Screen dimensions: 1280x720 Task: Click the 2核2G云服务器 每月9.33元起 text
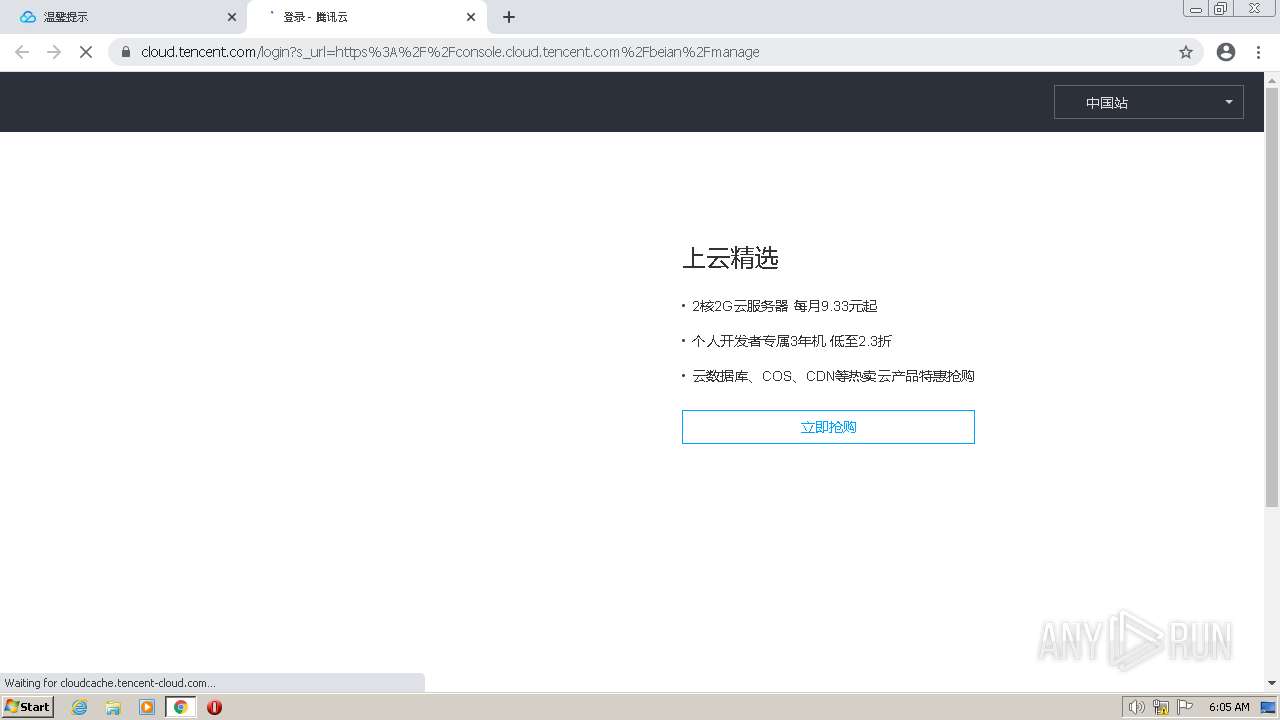pos(784,306)
